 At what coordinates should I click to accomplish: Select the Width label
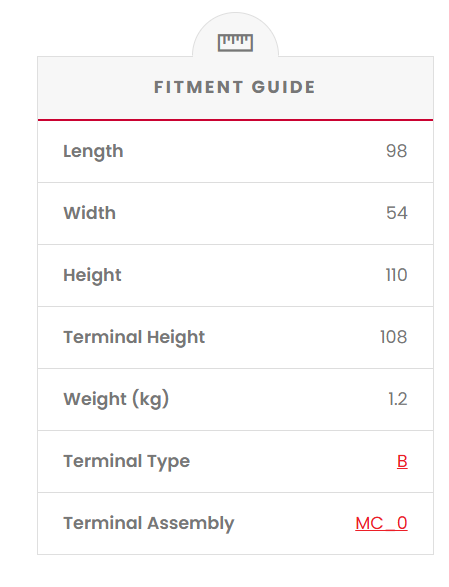pos(90,213)
